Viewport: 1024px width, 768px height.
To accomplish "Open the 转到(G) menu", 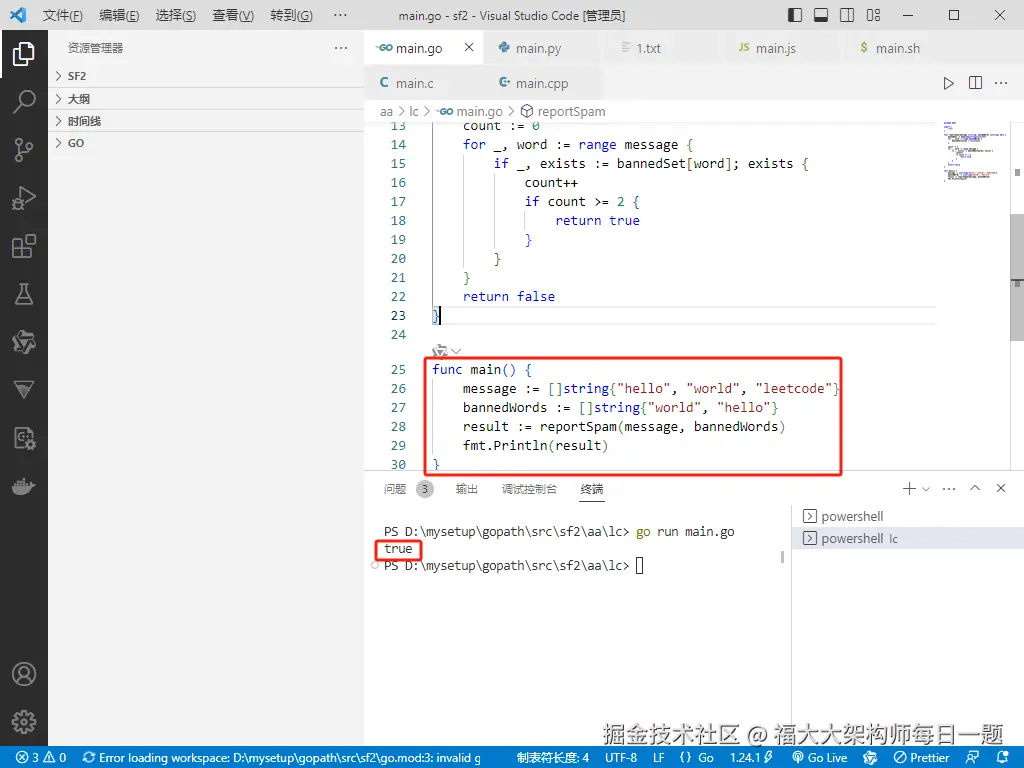I will pyautogui.click(x=291, y=15).
